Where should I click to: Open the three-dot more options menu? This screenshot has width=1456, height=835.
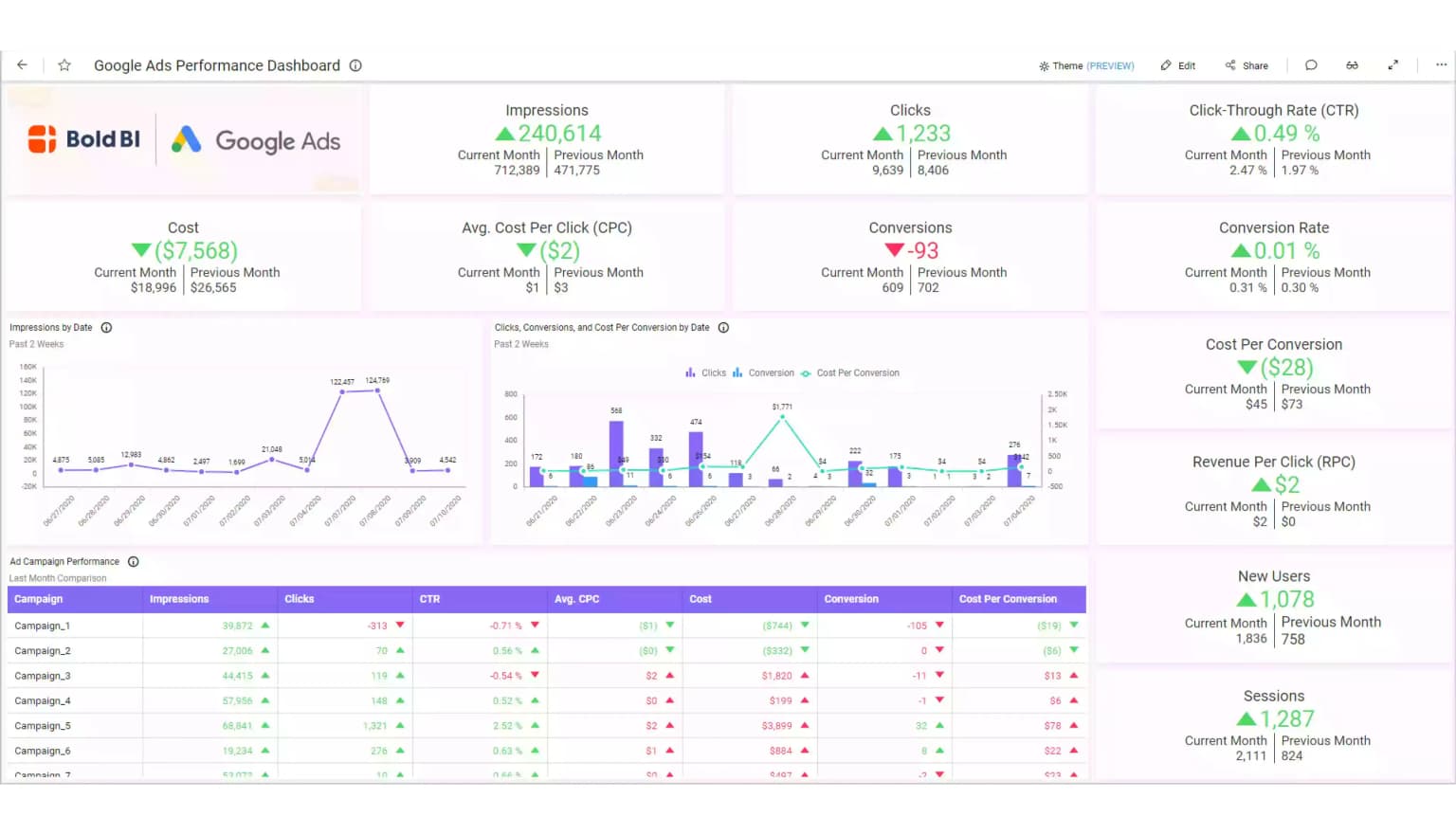click(1441, 65)
